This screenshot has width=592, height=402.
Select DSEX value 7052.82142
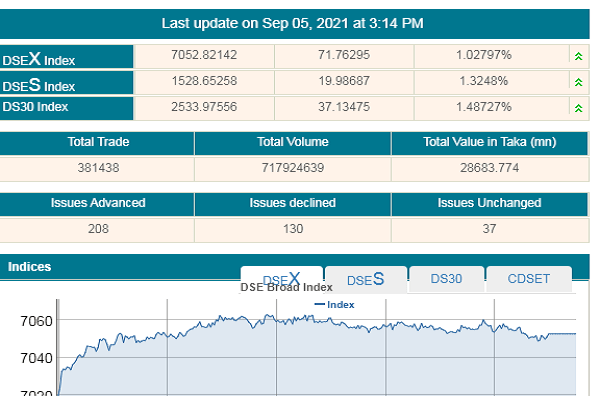tap(204, 55)
